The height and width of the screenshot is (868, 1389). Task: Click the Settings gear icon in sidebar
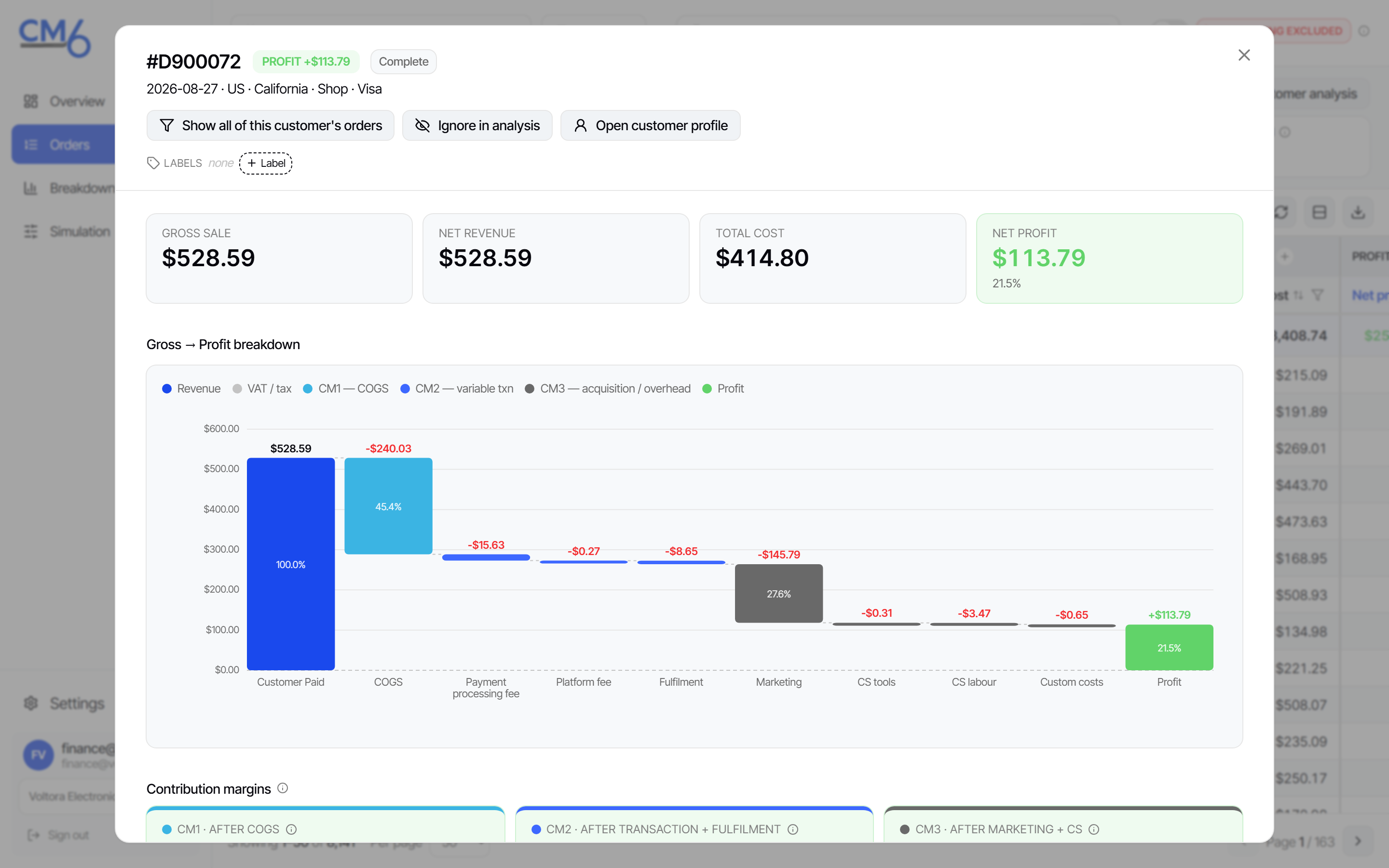click(x=30, y=703)
